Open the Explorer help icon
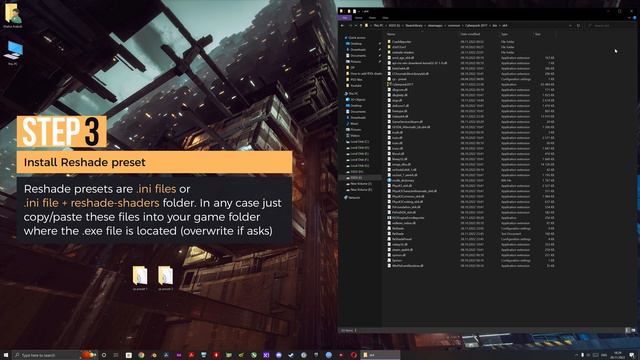Image resolution: width=640 pixels, height=360 pixels. 634,18
